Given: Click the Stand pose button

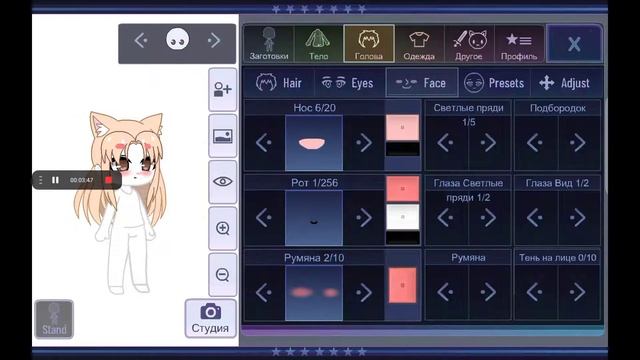Looking at the screenshot, I should pyautogui.click(x=54, y=319).
